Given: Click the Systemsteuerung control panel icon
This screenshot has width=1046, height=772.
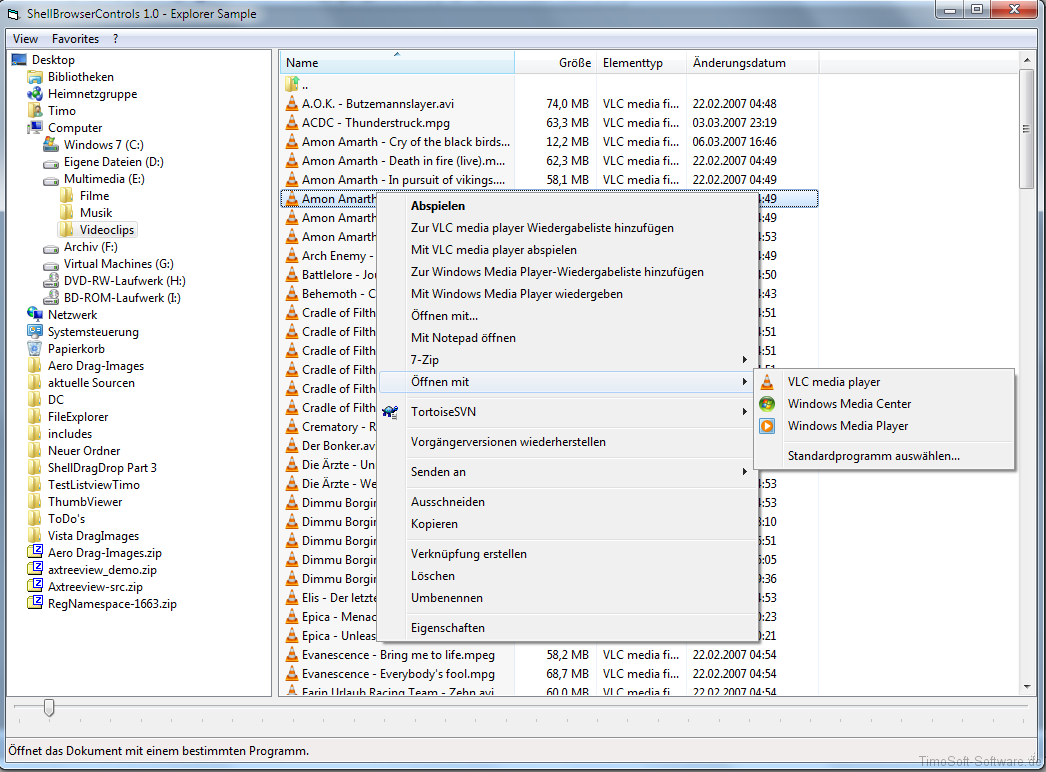Looking at the screenshot, I should point(35,332).
